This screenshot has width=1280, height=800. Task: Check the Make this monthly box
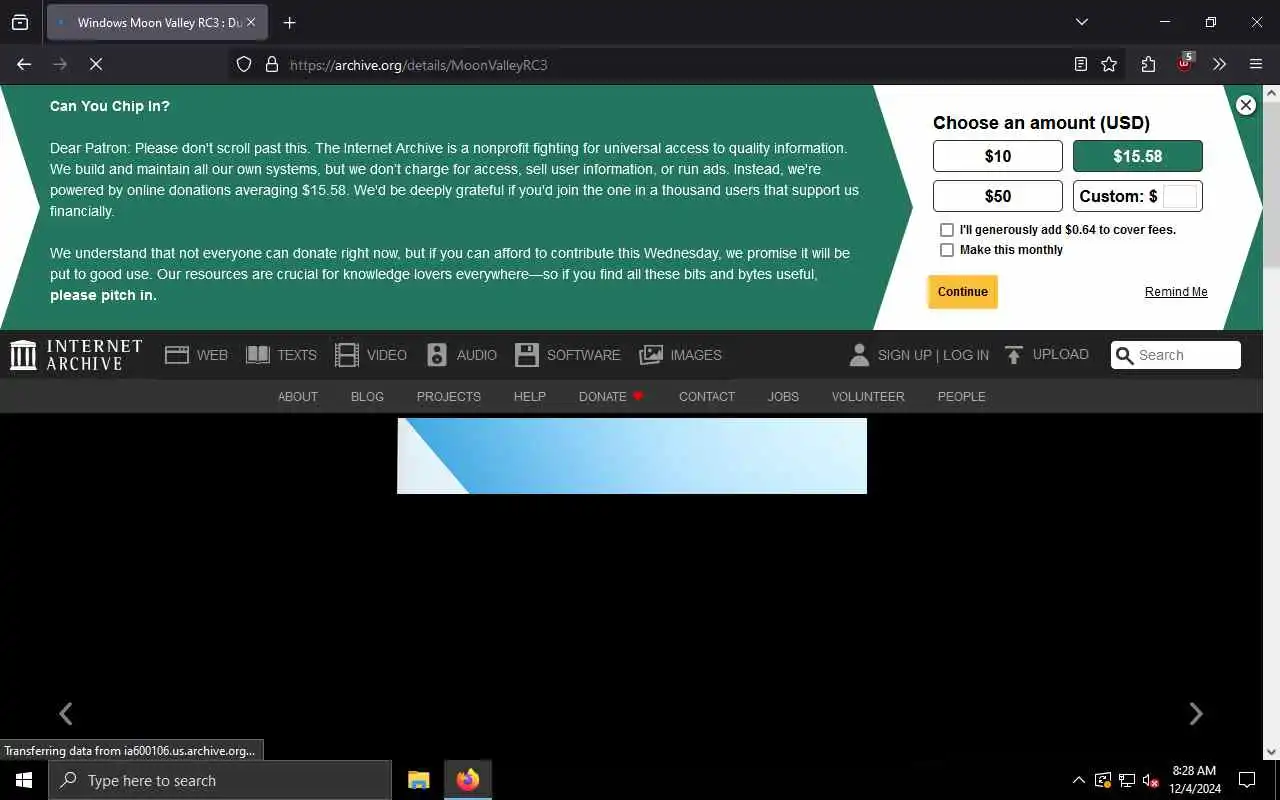click(947, 250)
